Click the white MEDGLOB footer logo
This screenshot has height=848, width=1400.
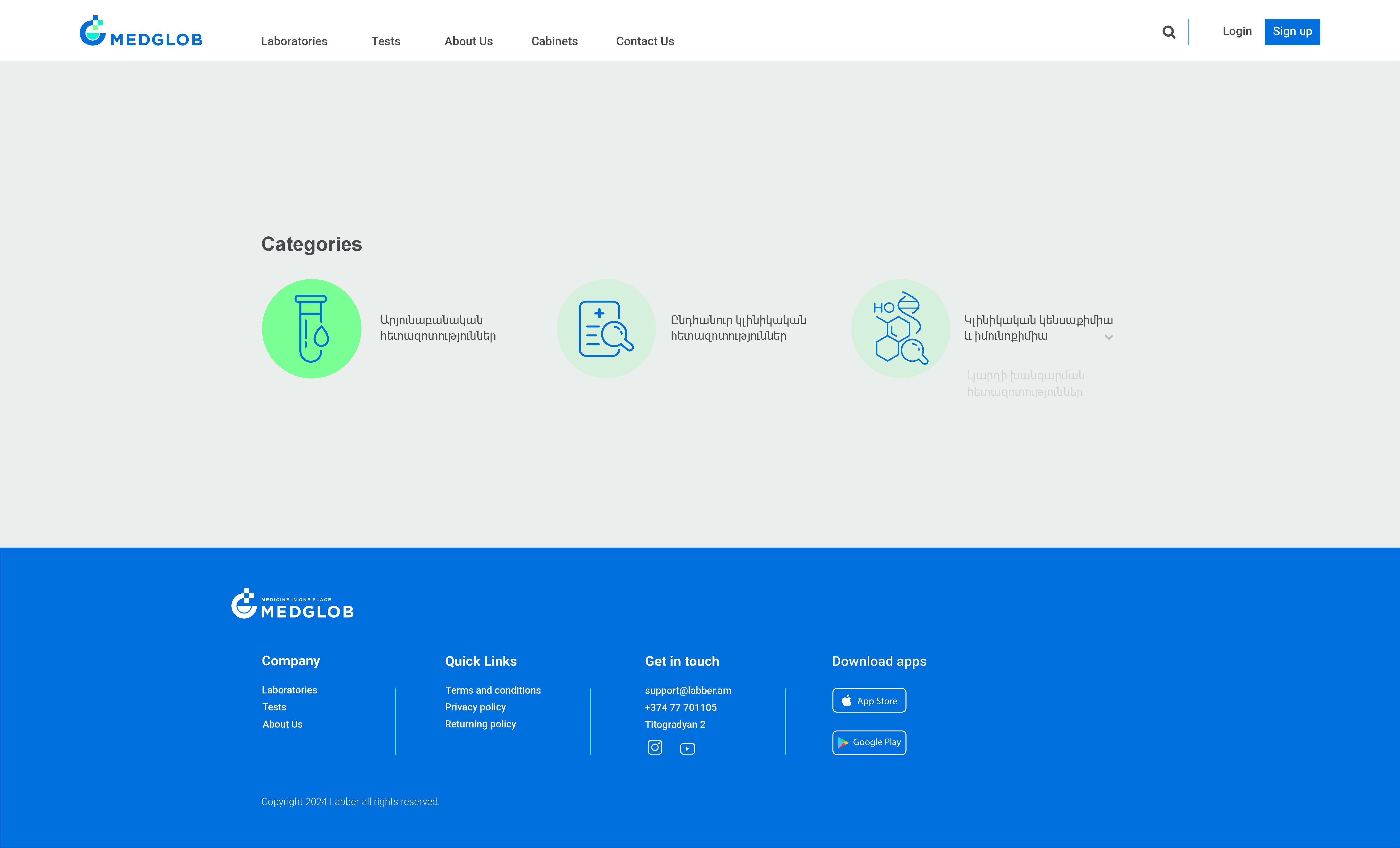pos(293,604)
